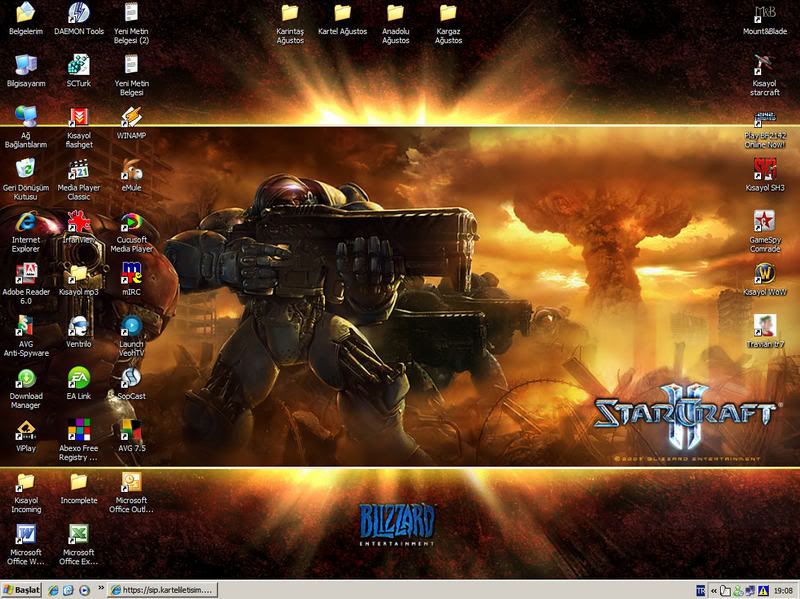The image size is (800, 599).
Task: Open Download Manager icon
Action: 26,388
